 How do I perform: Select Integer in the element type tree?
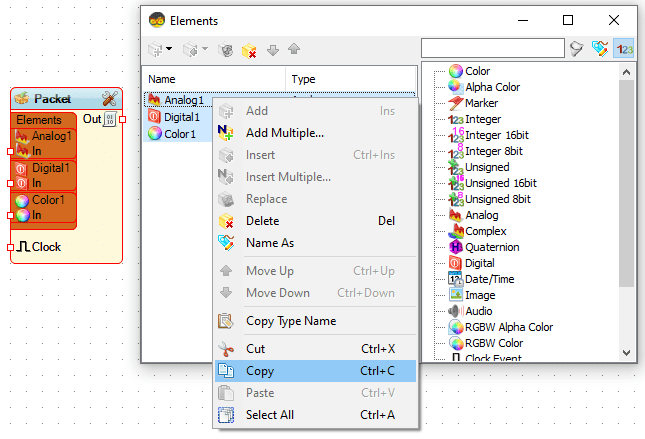[475, 119]
